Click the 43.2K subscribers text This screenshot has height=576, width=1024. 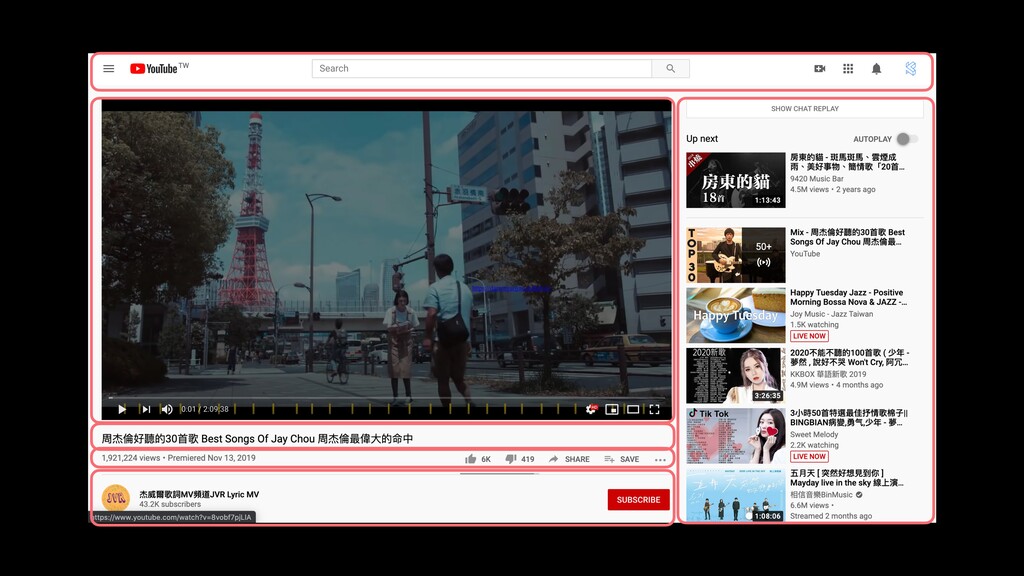pos(170,504)
